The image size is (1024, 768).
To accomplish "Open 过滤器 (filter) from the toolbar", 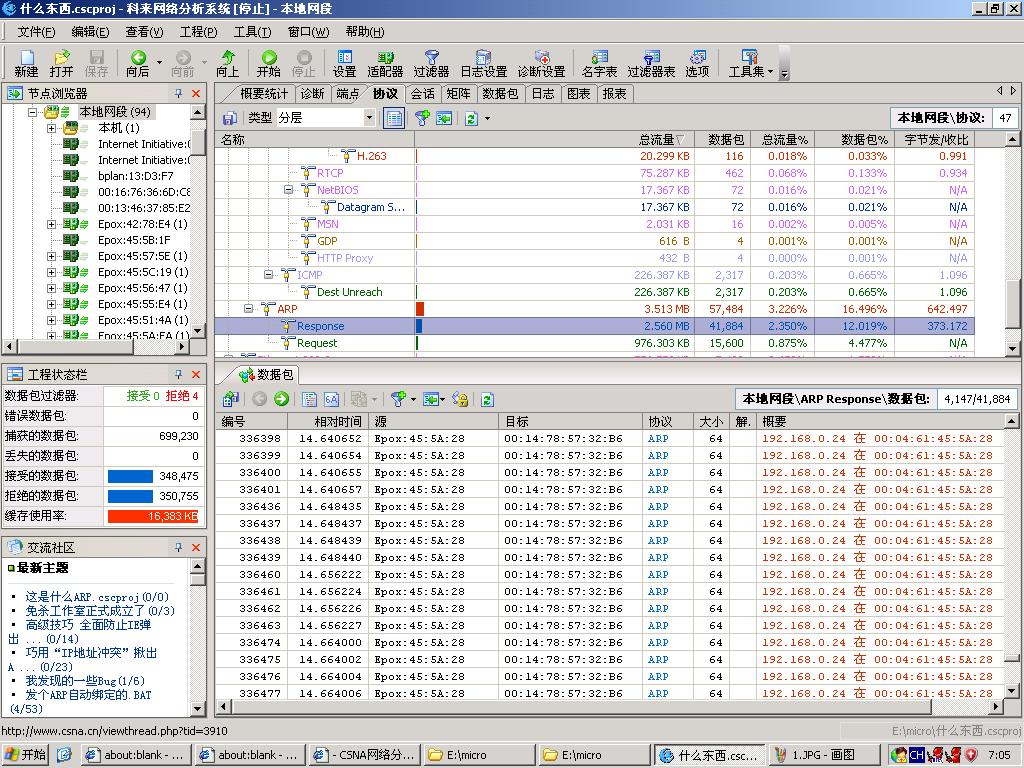I will (431, 63).
